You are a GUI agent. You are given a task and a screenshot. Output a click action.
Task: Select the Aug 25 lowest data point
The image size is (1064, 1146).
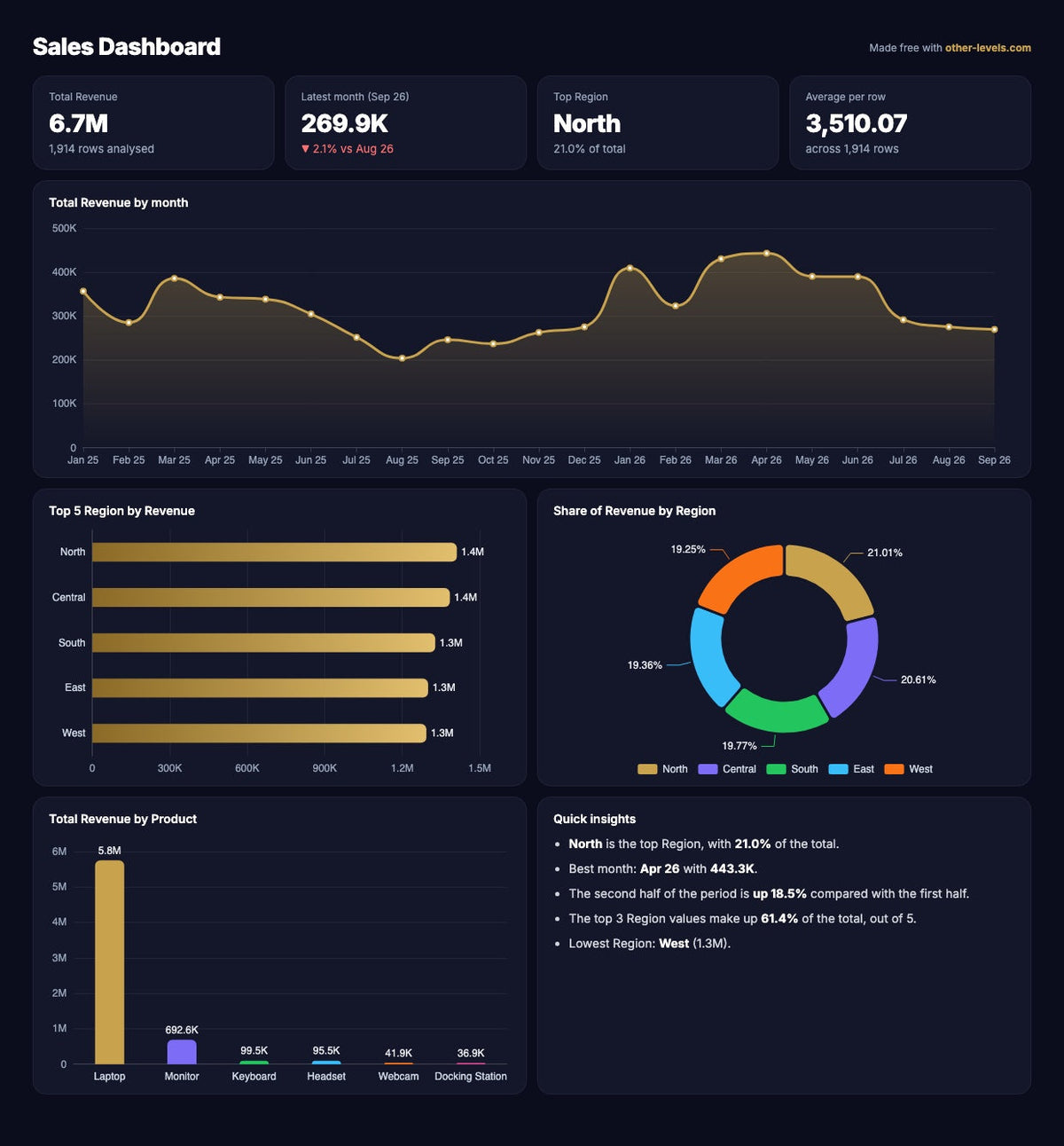tap(402, 358)
